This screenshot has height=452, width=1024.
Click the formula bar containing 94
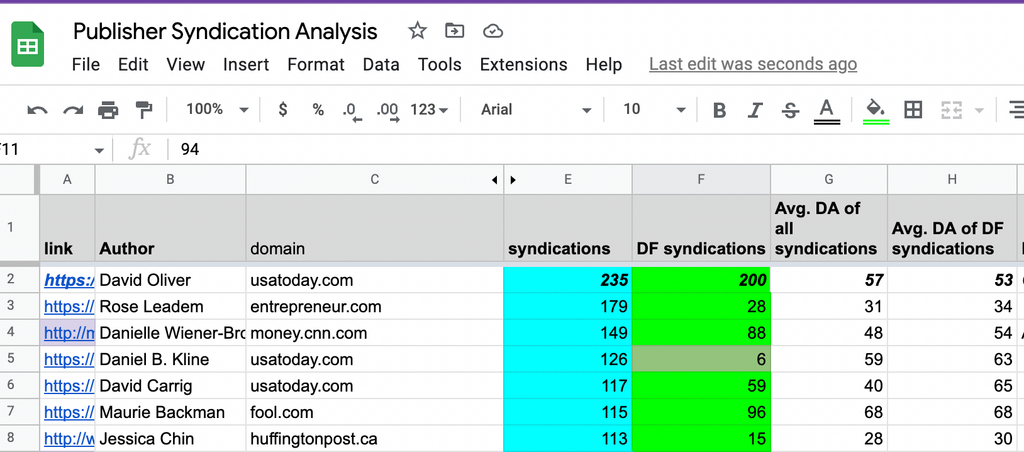point(500,149)
